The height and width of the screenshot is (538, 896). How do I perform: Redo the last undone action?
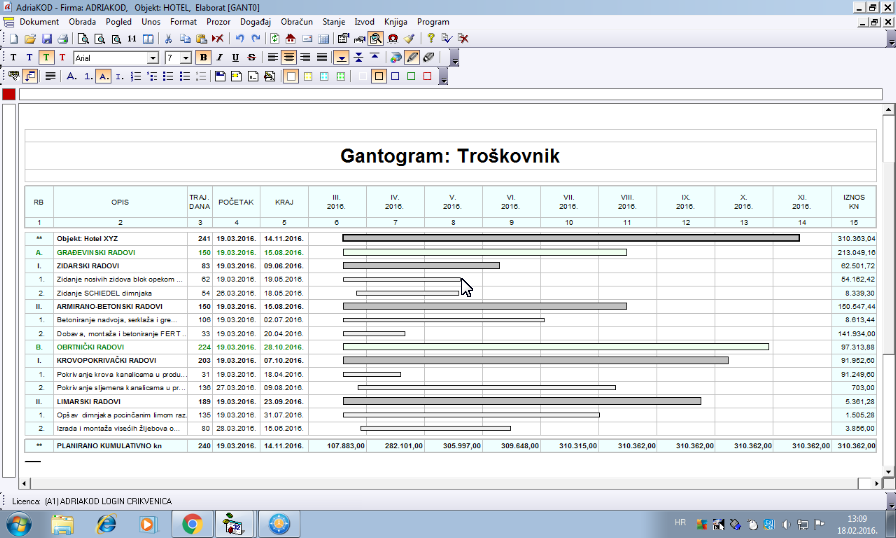point(256,39)
